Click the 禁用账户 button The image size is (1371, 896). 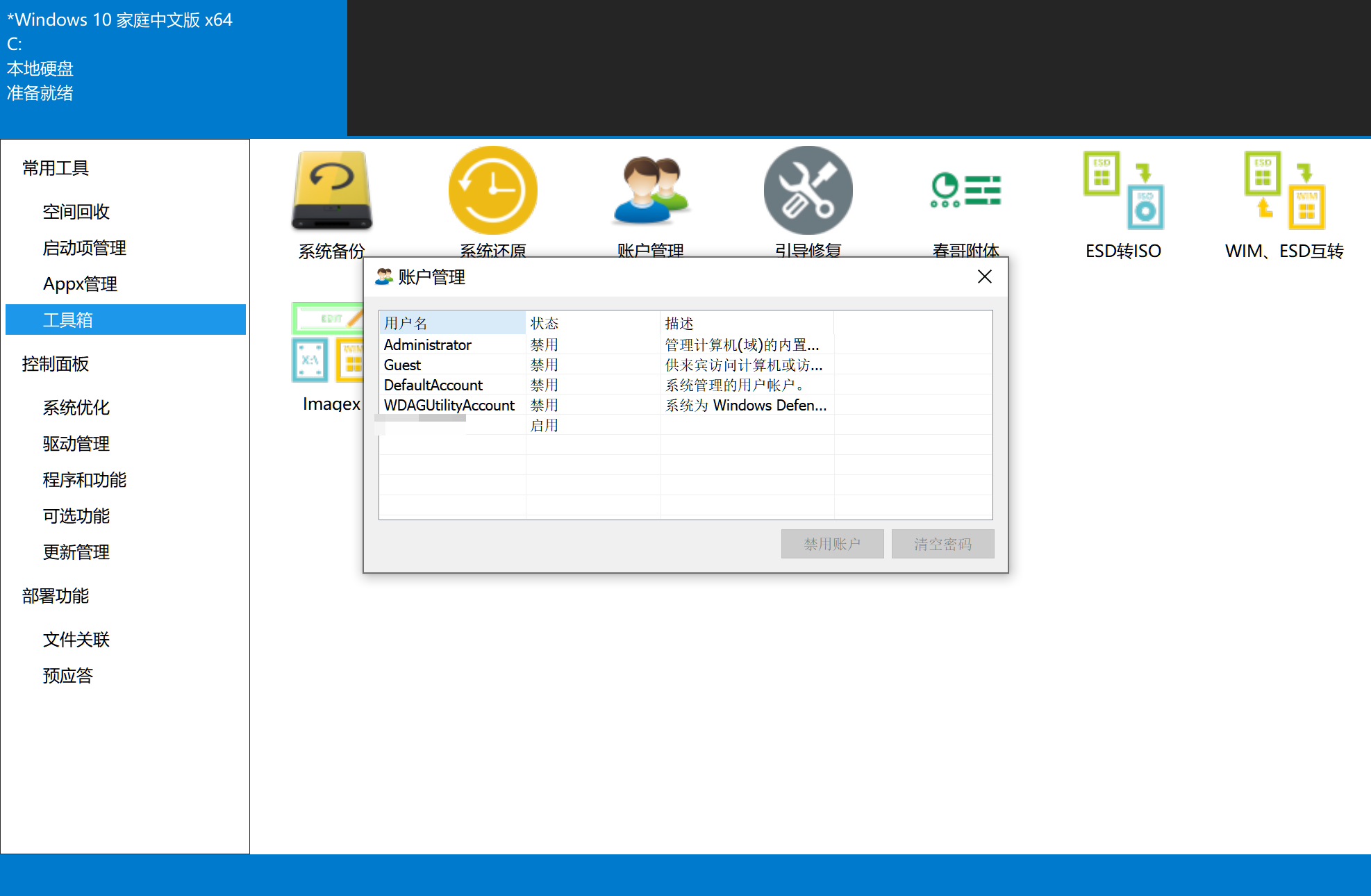point(832,544)
